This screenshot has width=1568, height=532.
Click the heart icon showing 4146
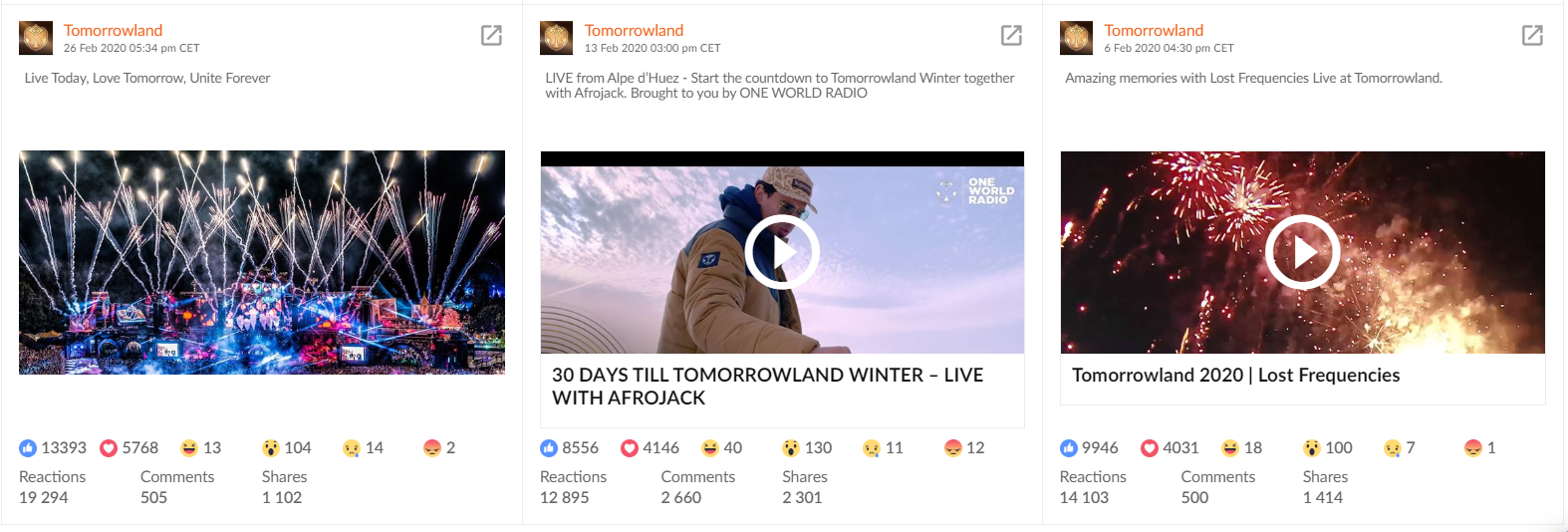click(630, 448)
